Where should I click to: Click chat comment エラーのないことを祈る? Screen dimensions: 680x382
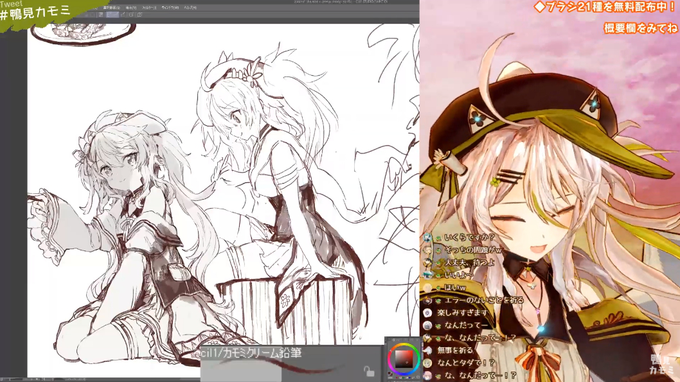(484, 300)
